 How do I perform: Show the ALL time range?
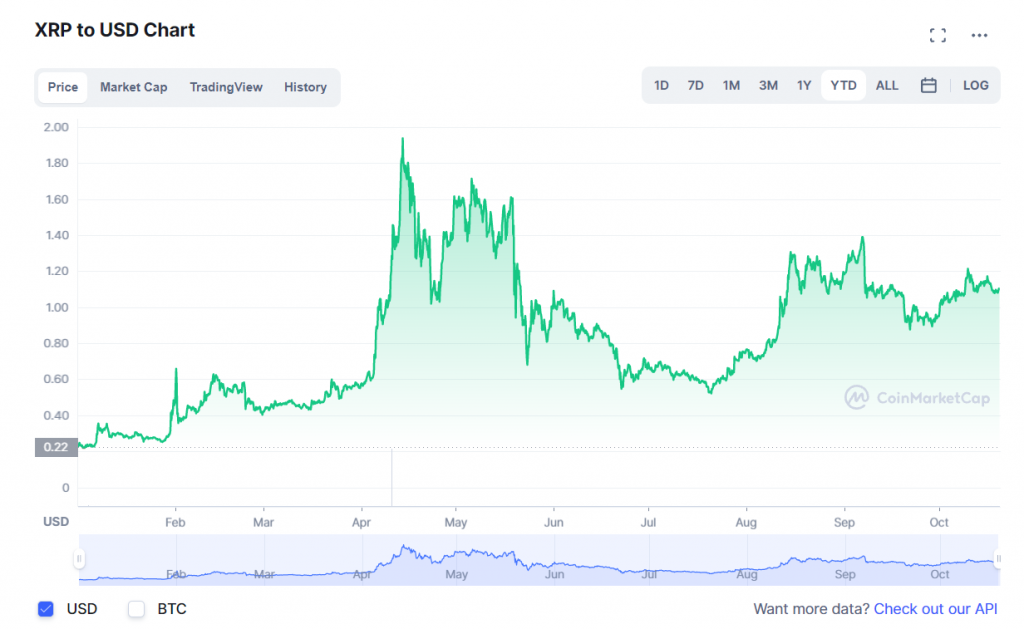[x=887, y=86]
